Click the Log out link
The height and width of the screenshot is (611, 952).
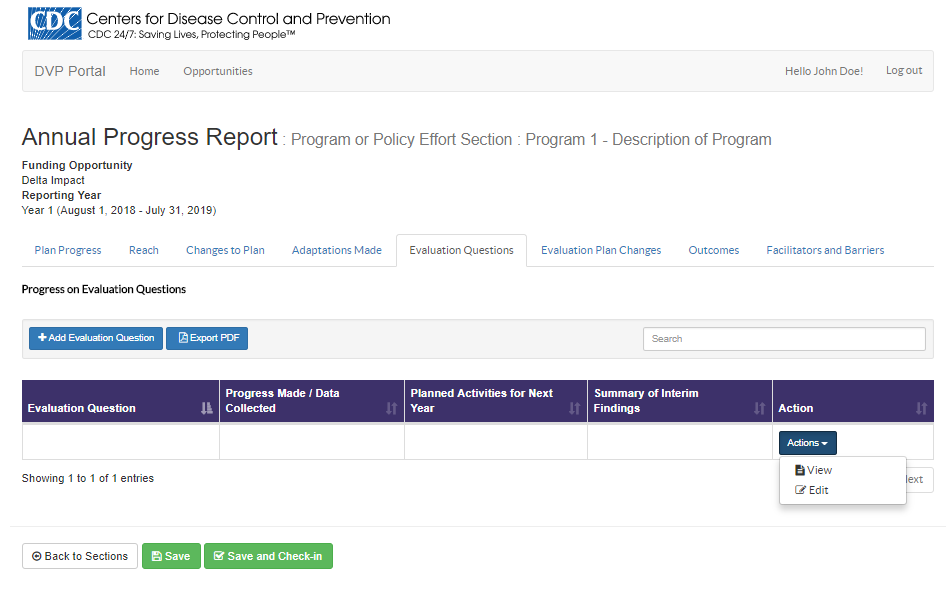(904, 71)
